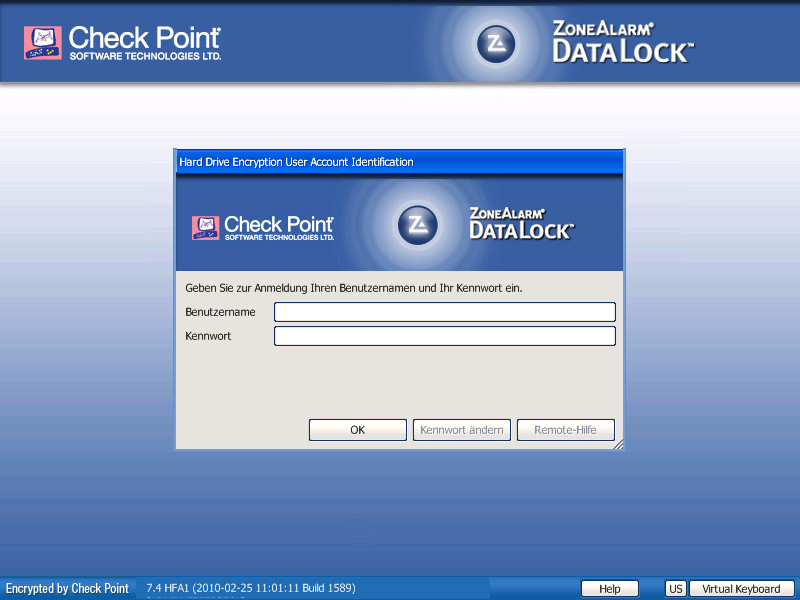Screen dimensions: 800x600
Task: Click the 'Encrypted by Check Point' status text
Action: [67, 588]
